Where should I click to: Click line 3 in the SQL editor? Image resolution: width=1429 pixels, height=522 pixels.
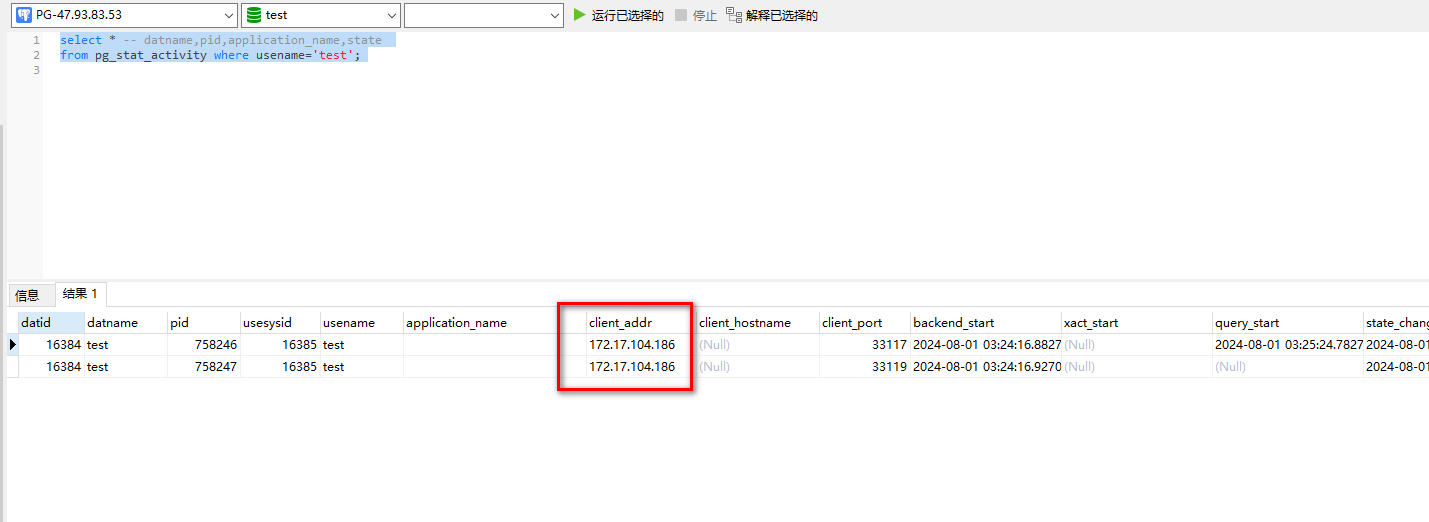tap(200, 71)
